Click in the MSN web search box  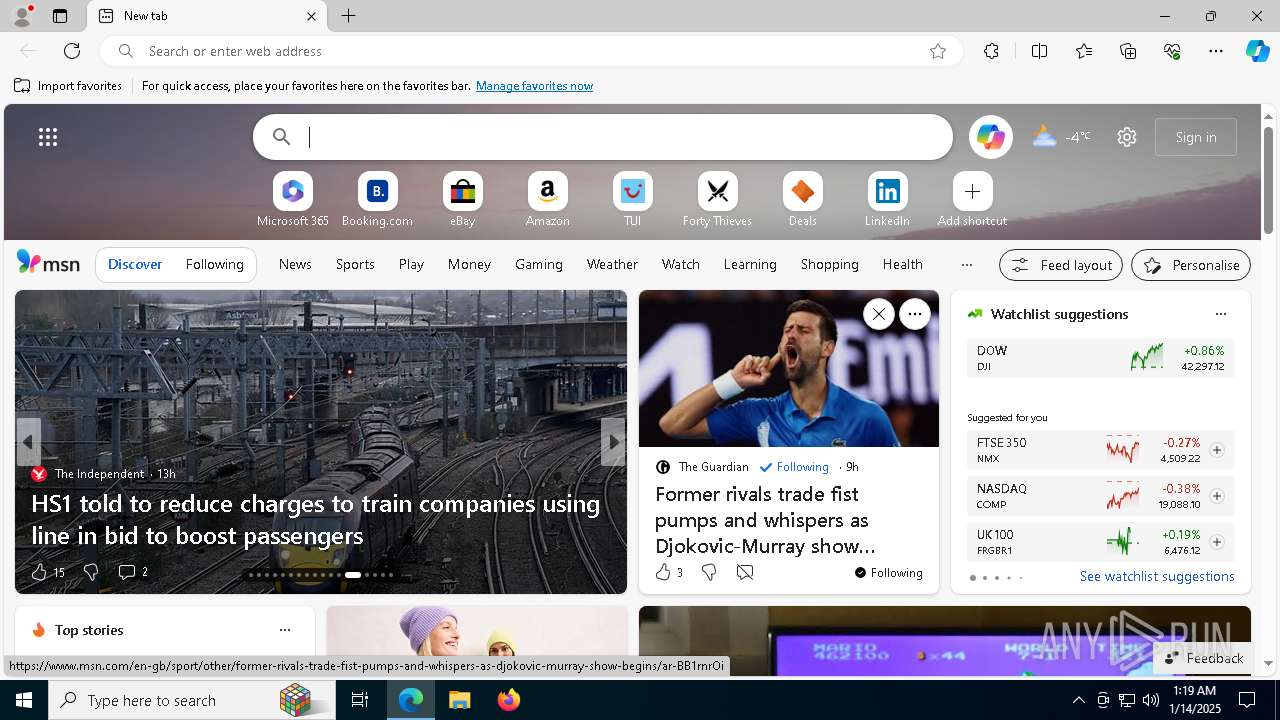pos(603,137)
